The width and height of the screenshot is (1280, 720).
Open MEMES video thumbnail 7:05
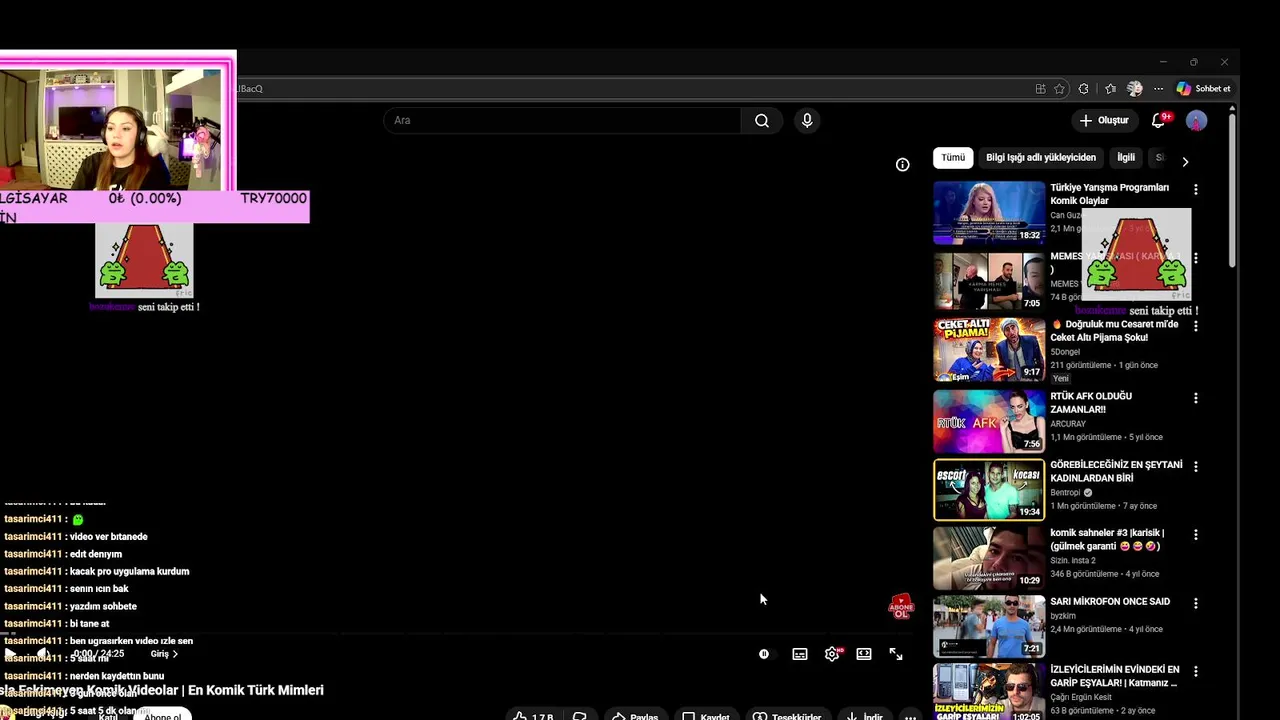coord(989,281)
